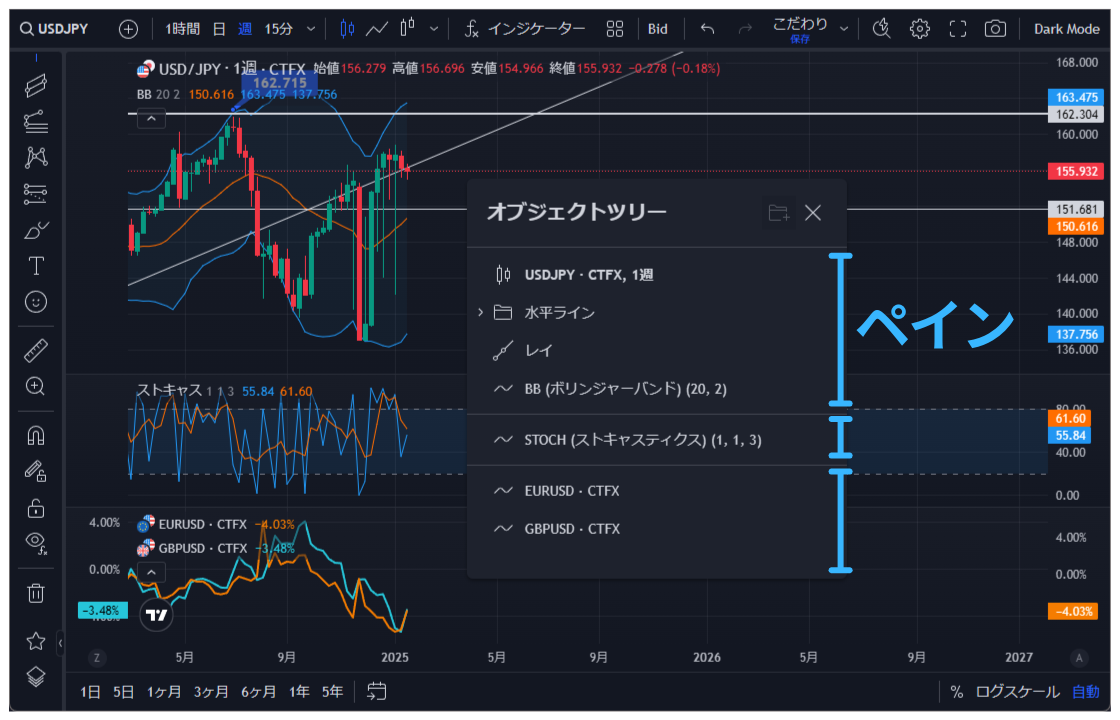This screenshot has width=1120, height=720.
Task: Set range to 3ヶ月
Action: point(211,691)
